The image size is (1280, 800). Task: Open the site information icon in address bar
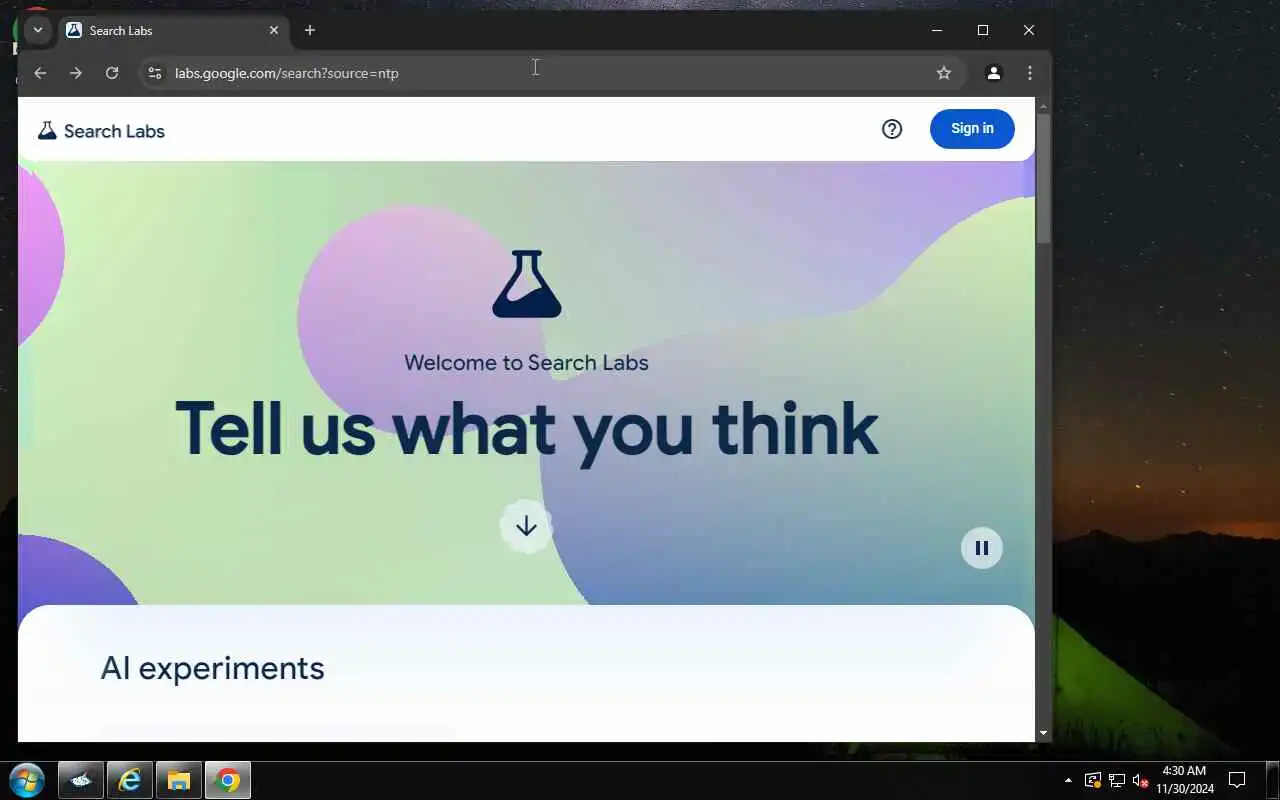point(154,73)
